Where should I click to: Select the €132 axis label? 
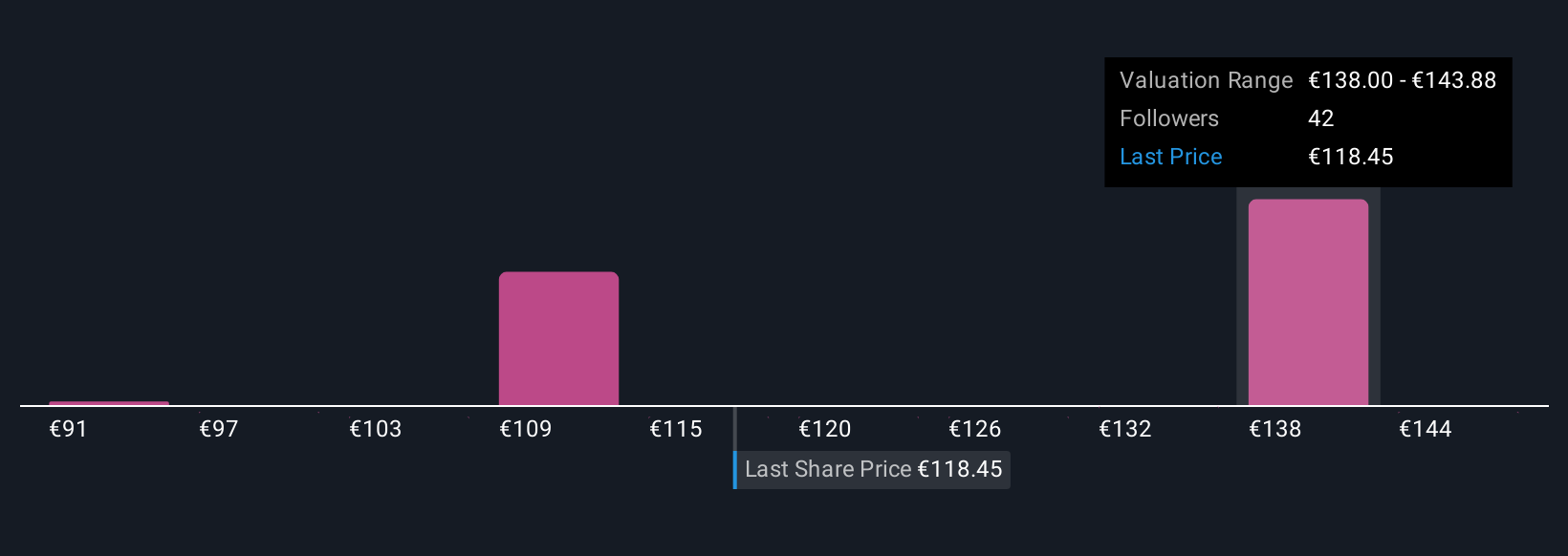1125,429
